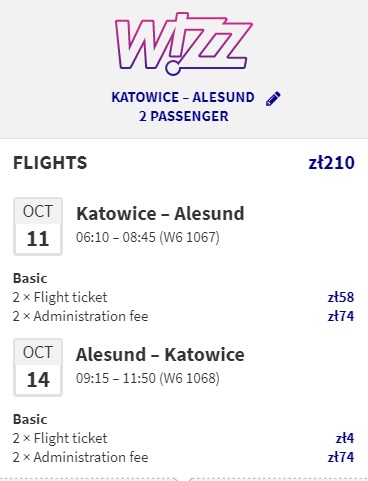Screen dimensions: 368x481
Task: Click outbound flight time 06:10 – 08:45
Action: pyautogui.click(x=116, y=237)
